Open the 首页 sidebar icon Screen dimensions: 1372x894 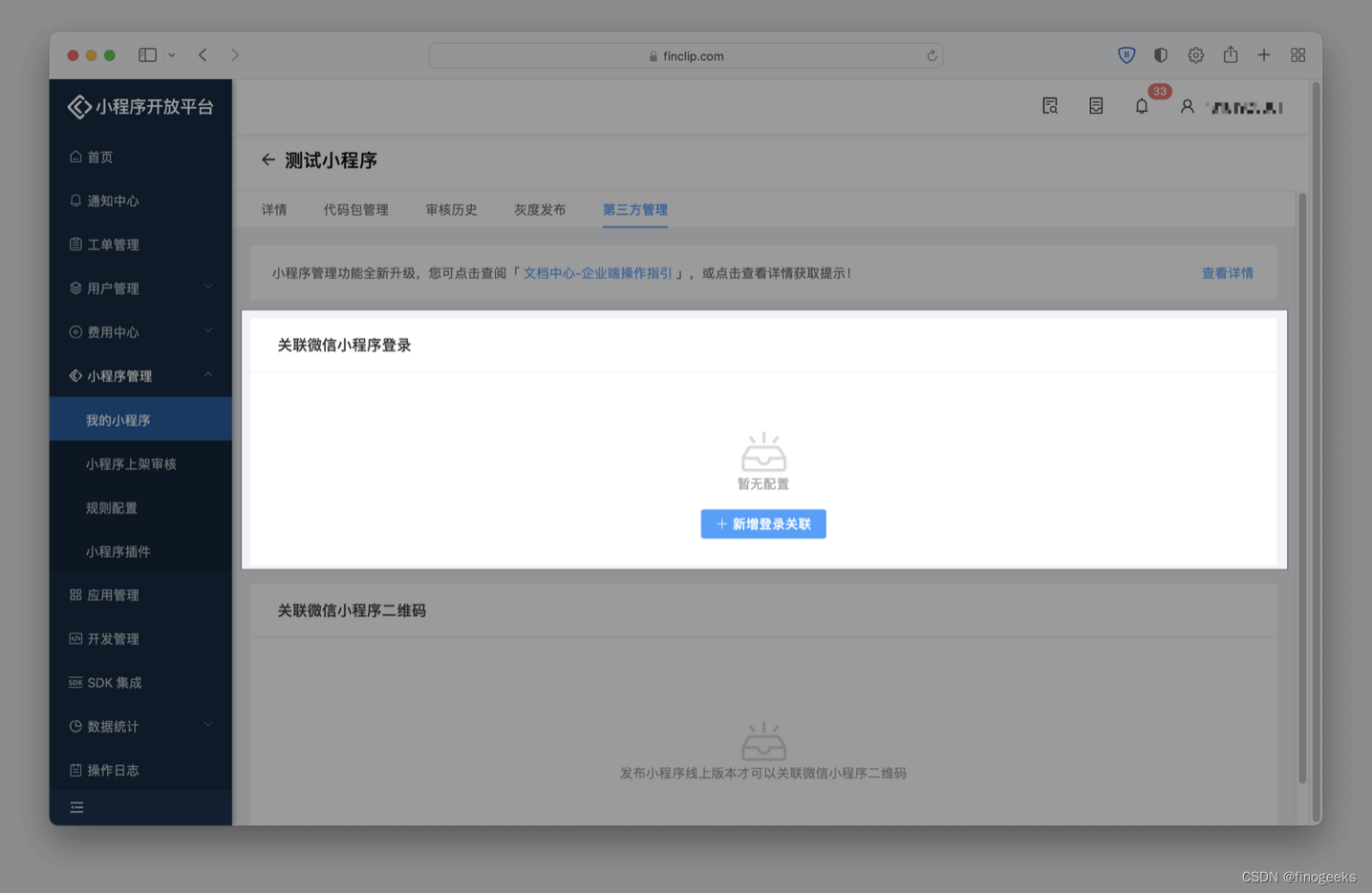[98, 157]
